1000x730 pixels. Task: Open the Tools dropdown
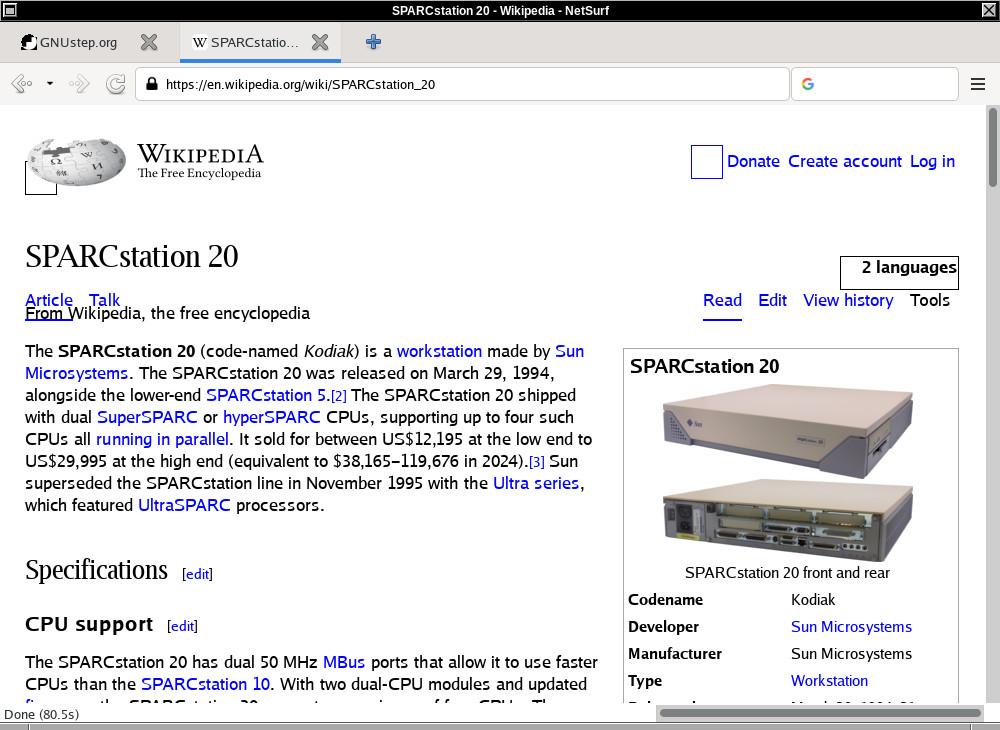(929, 300)
